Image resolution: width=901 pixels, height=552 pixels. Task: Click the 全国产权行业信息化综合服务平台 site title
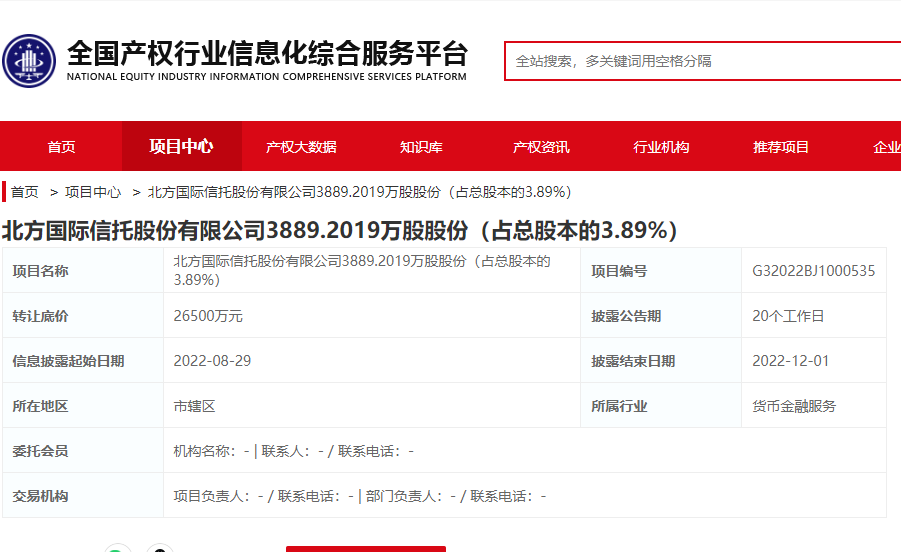tap(267, 53)
